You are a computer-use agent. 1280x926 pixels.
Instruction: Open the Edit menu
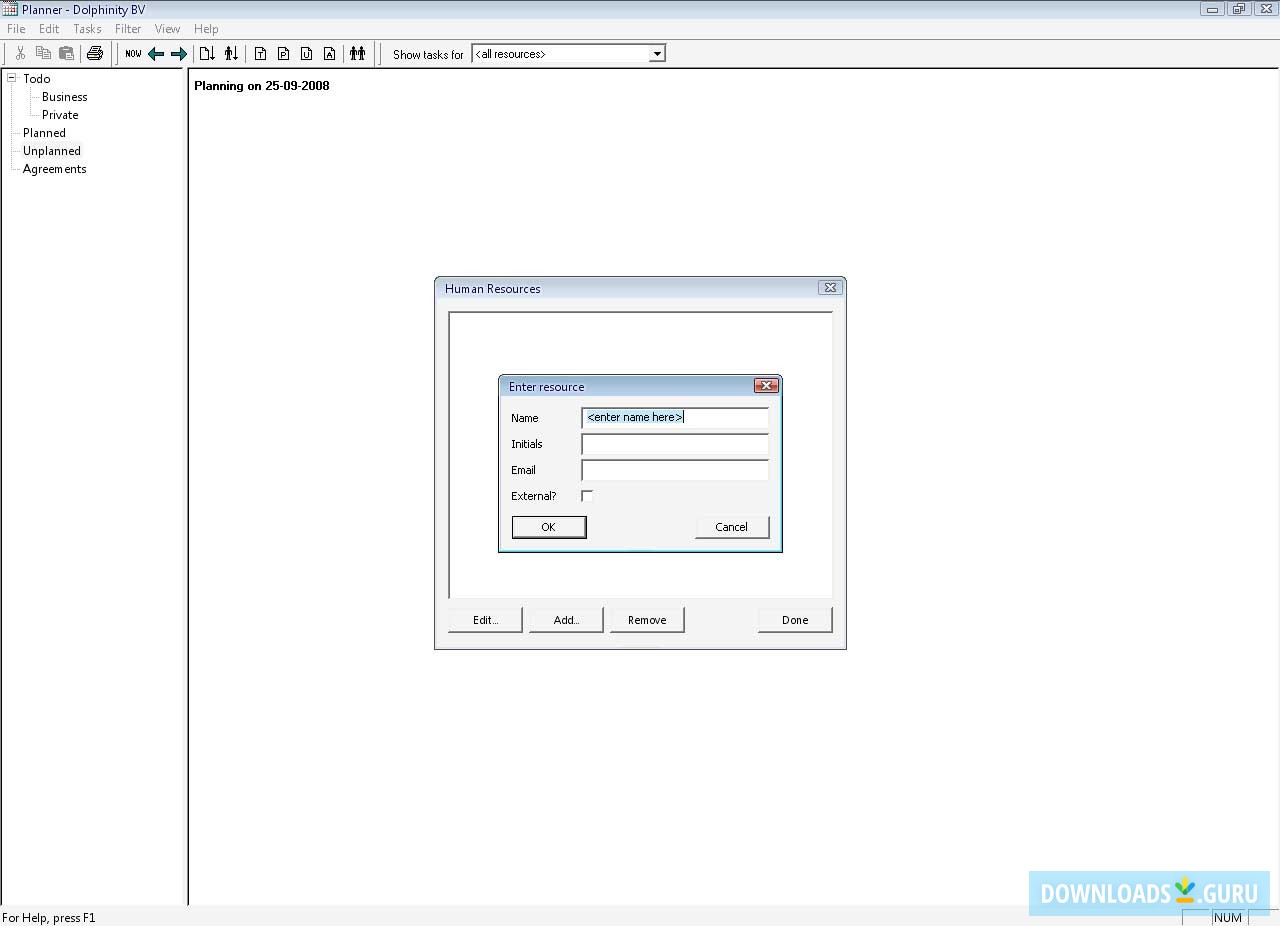click(49, 29)
